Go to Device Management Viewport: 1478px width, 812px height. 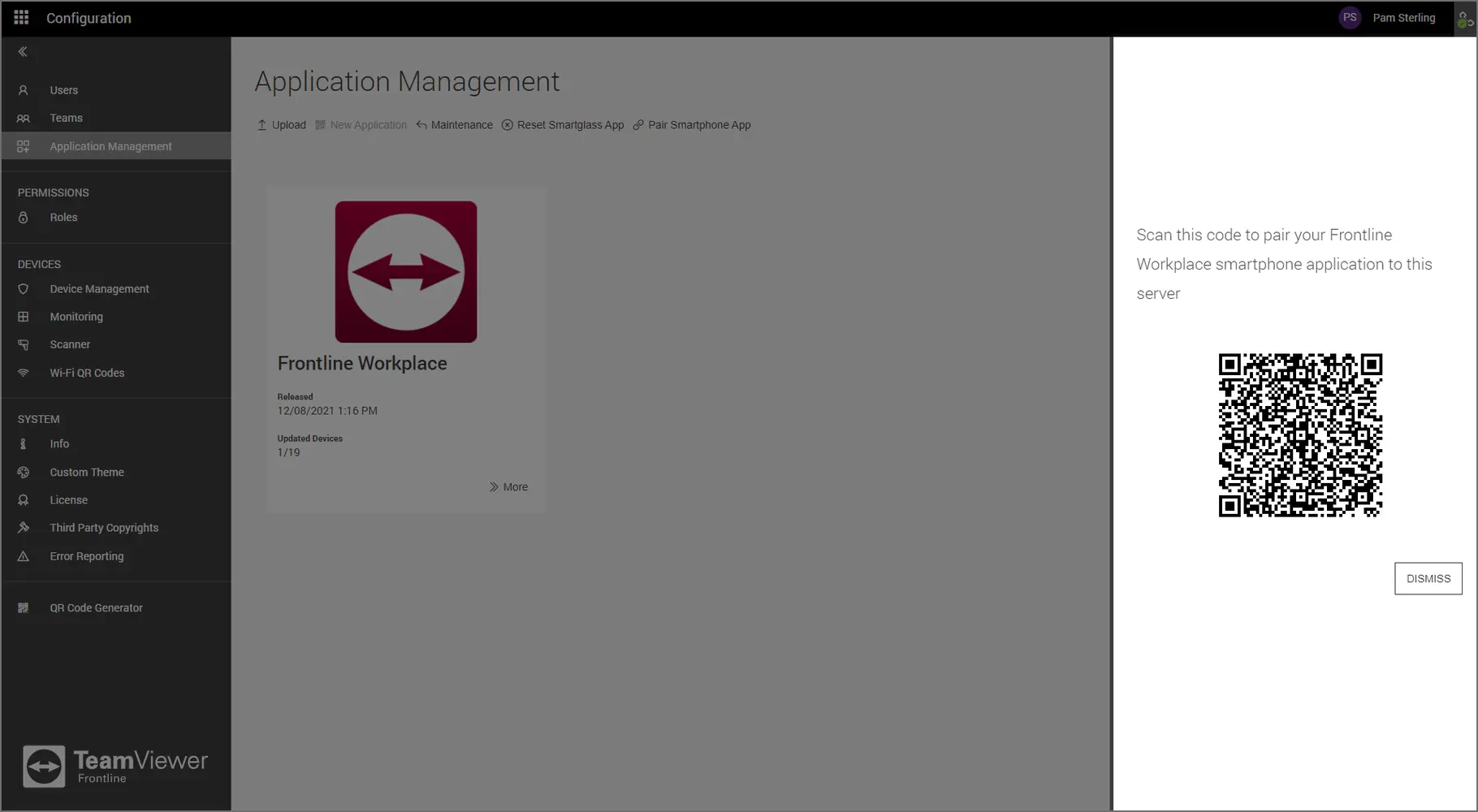(116, 289)
